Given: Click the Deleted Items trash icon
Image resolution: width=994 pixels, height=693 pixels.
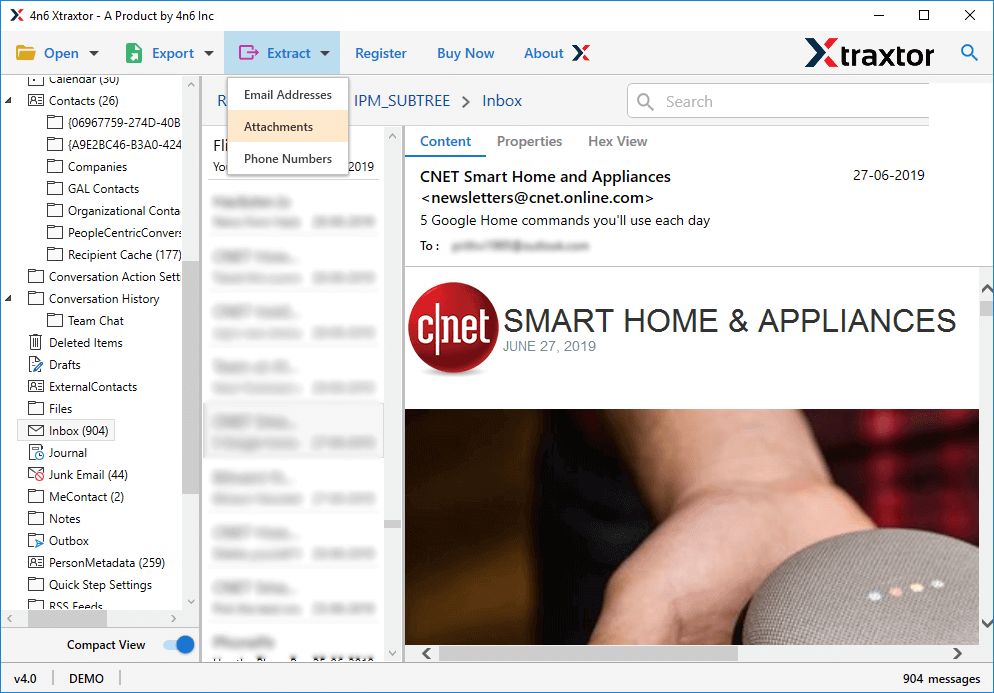Looking at the screenshot, I should pos(36,342).
